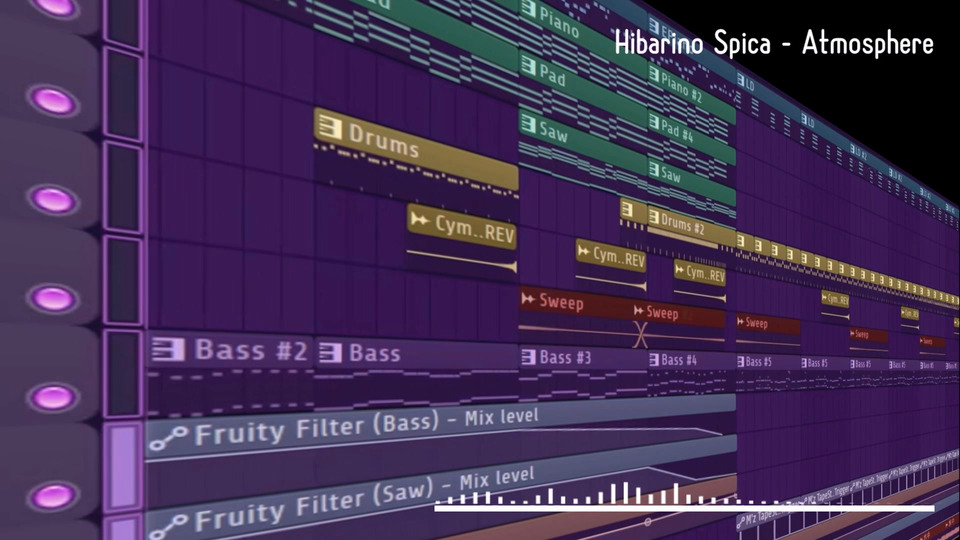Open the Drums #2 clip's pattern icon
This screenshot has height=540, width=960.
pyautogui.click(x=654, y=217)
